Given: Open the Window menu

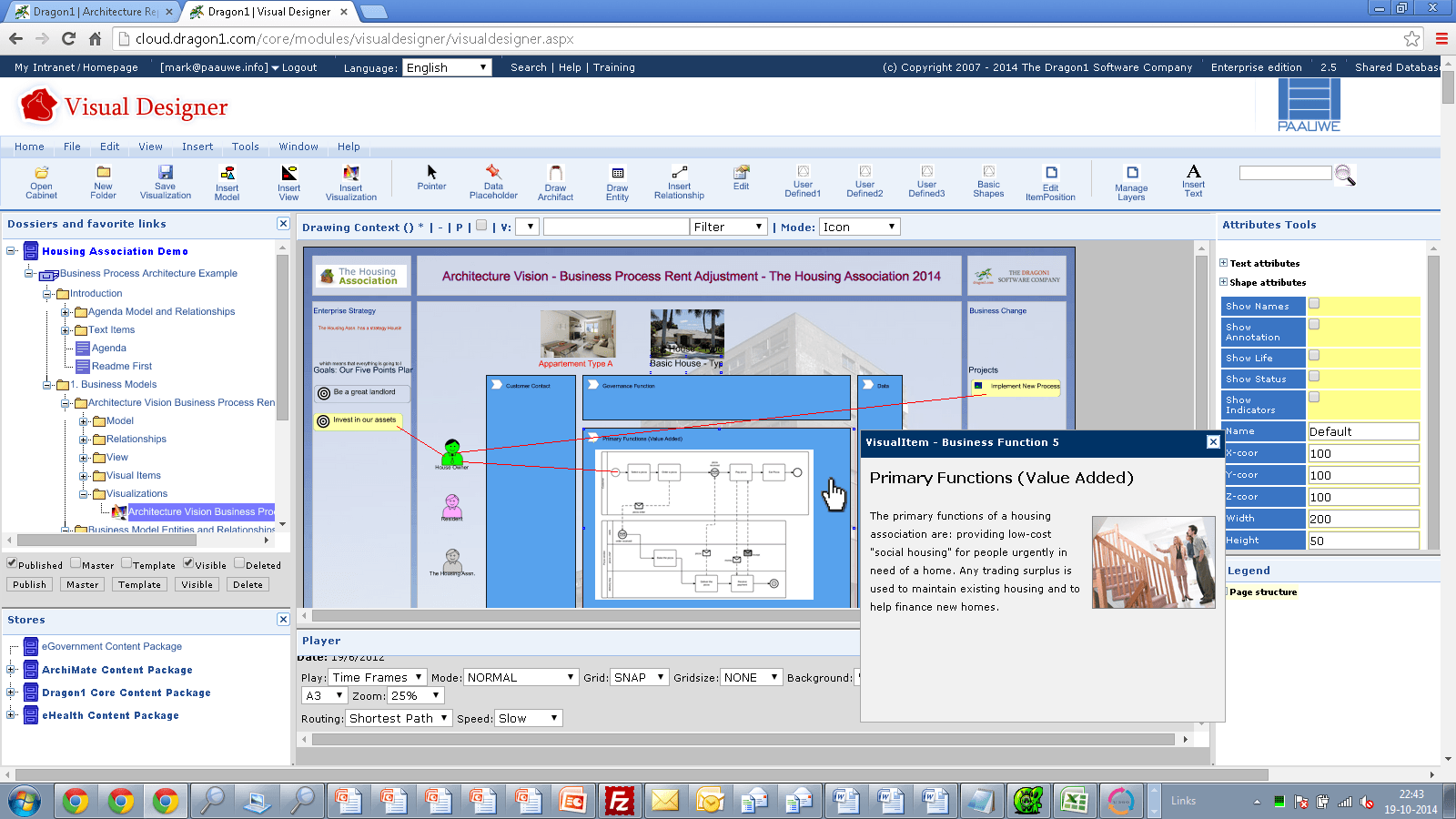Looking at the screenshot, I should coord(298,147).
